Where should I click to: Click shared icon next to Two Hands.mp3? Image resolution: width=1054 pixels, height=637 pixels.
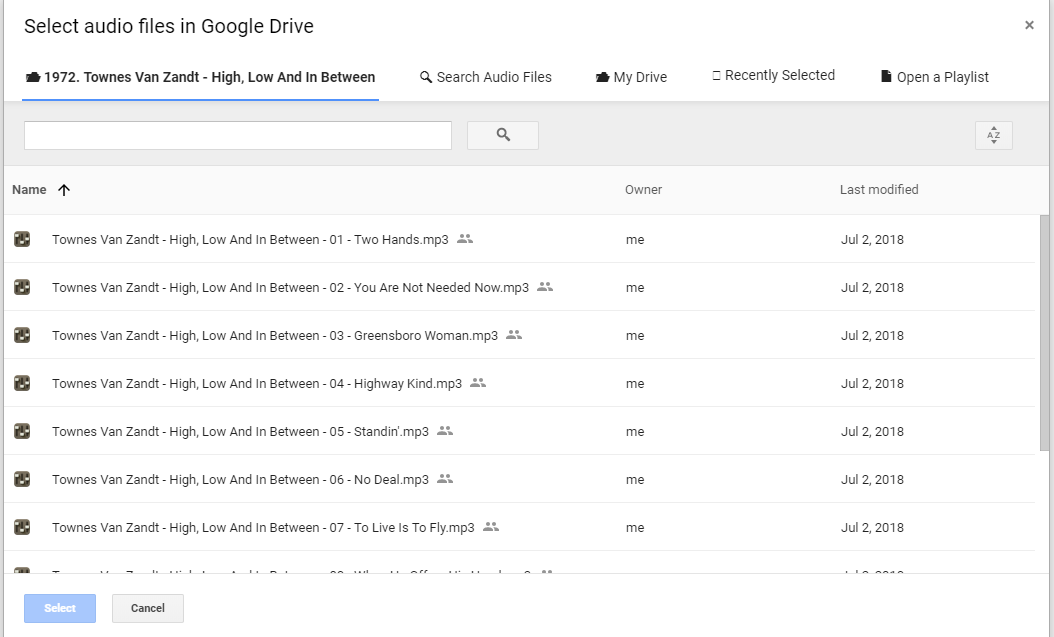point(464,239)
